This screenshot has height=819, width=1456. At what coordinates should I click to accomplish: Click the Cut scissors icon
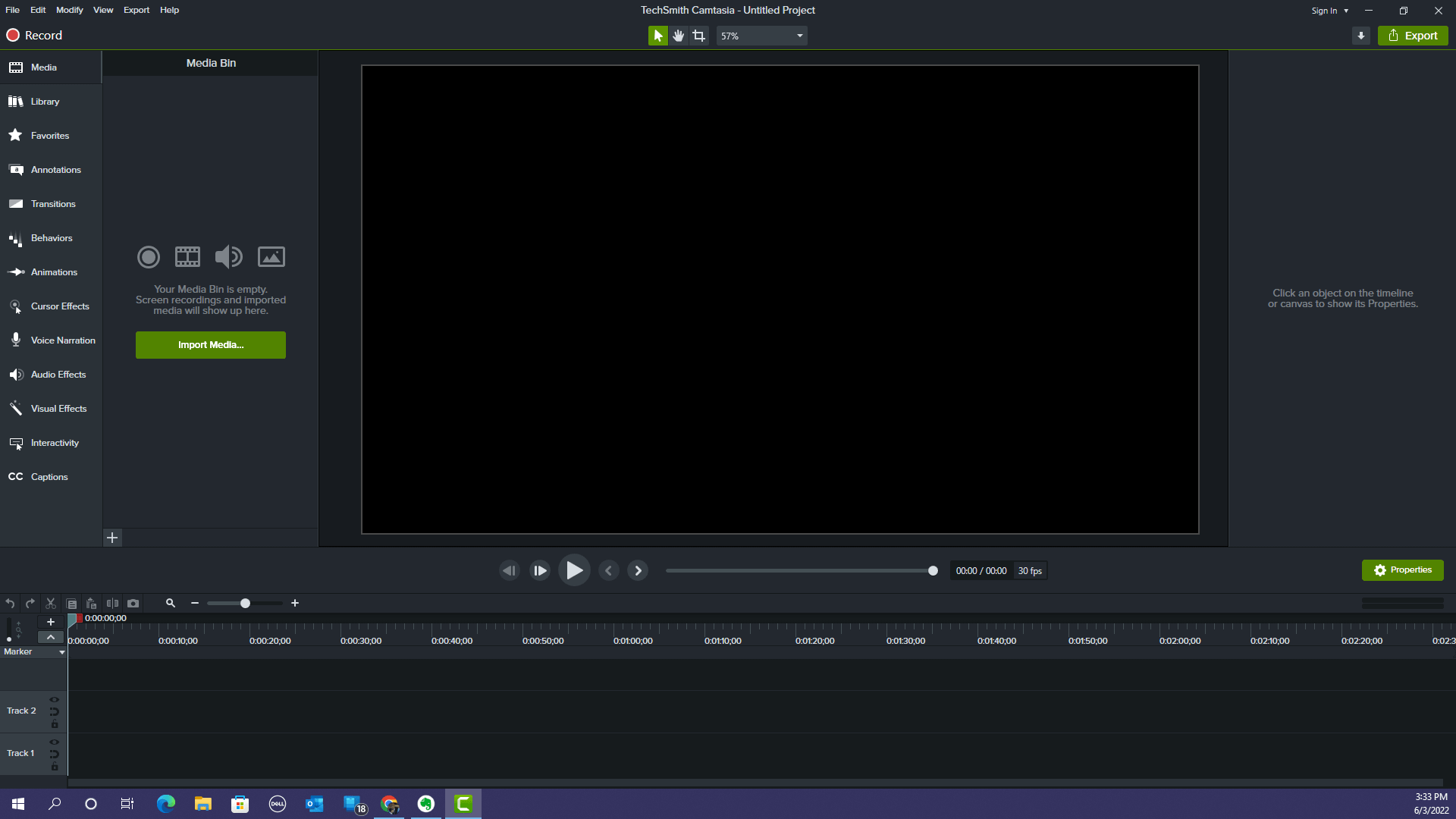tap(51, 604)
